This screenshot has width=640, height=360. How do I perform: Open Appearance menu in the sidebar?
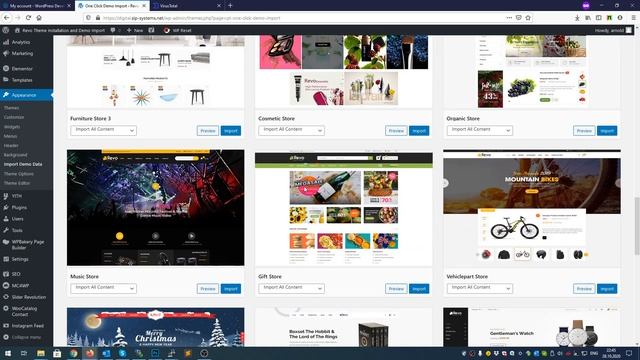pos(27,95)
